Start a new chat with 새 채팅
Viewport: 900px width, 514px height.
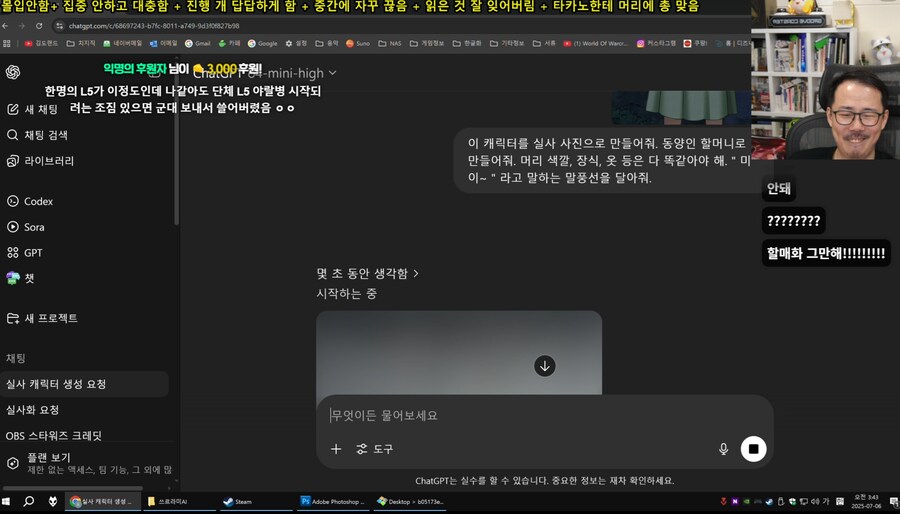32,109
